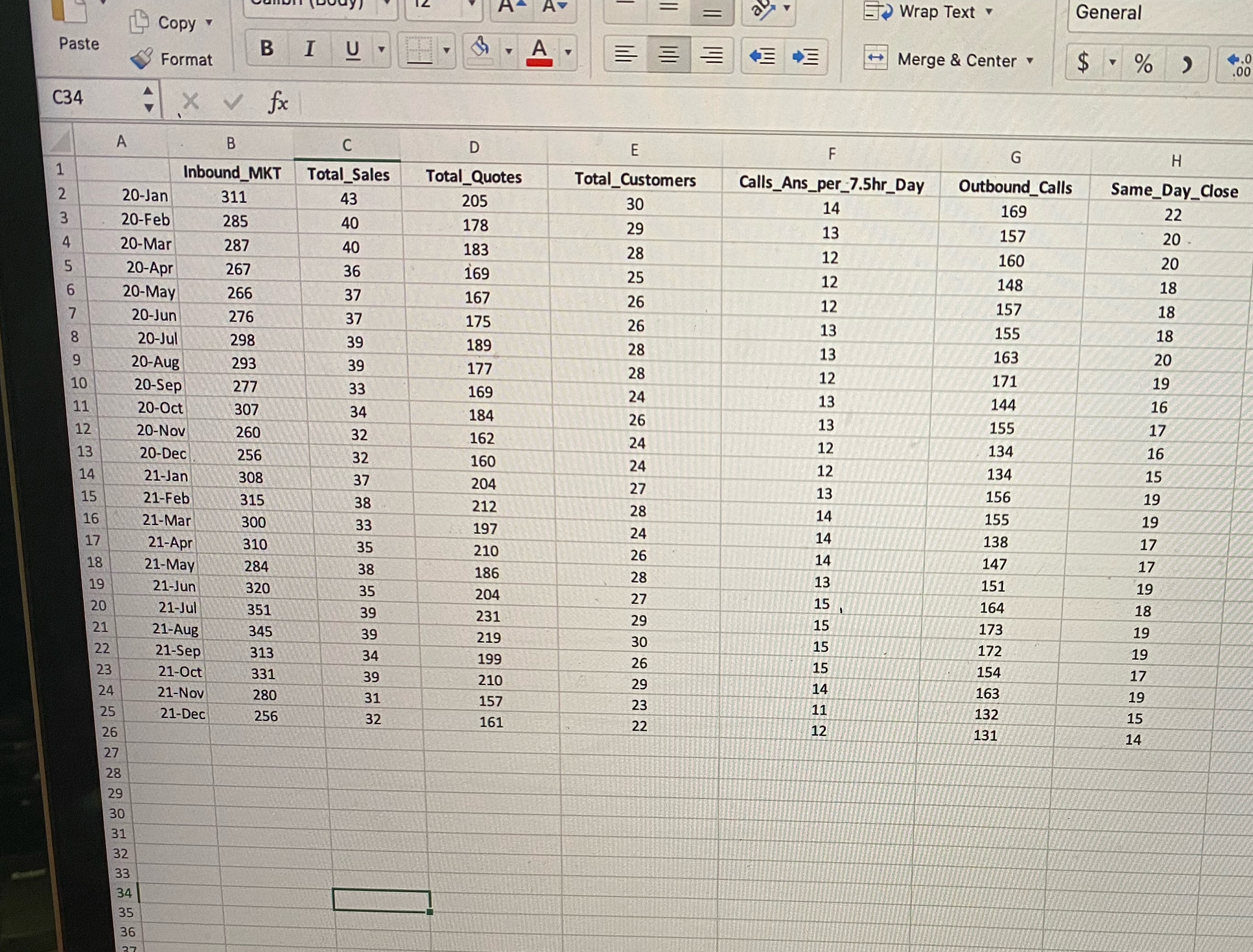Select the column D header

click(x=474, y=147)
